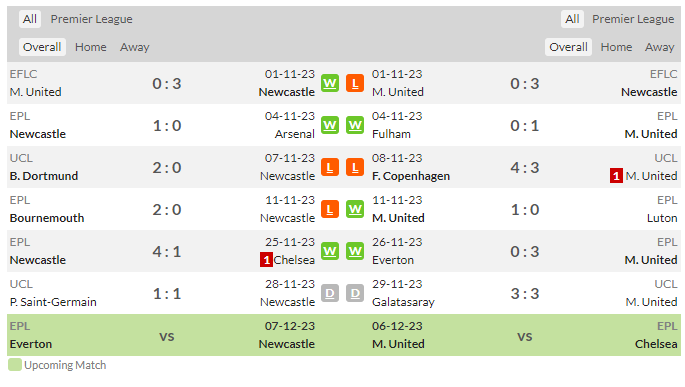Click the orange L badge for the F. Copenhagen match
Viewport: 685px width, 387px height.
click(355, 167)
